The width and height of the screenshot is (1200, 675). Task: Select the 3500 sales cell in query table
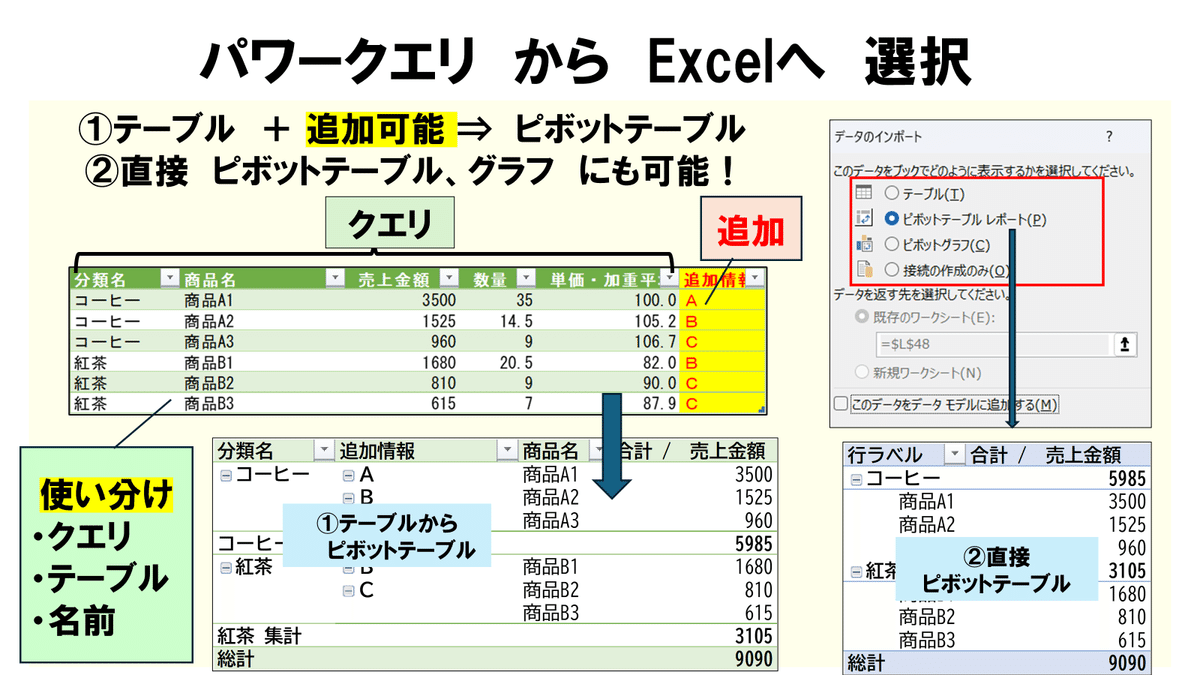[438, 299]
